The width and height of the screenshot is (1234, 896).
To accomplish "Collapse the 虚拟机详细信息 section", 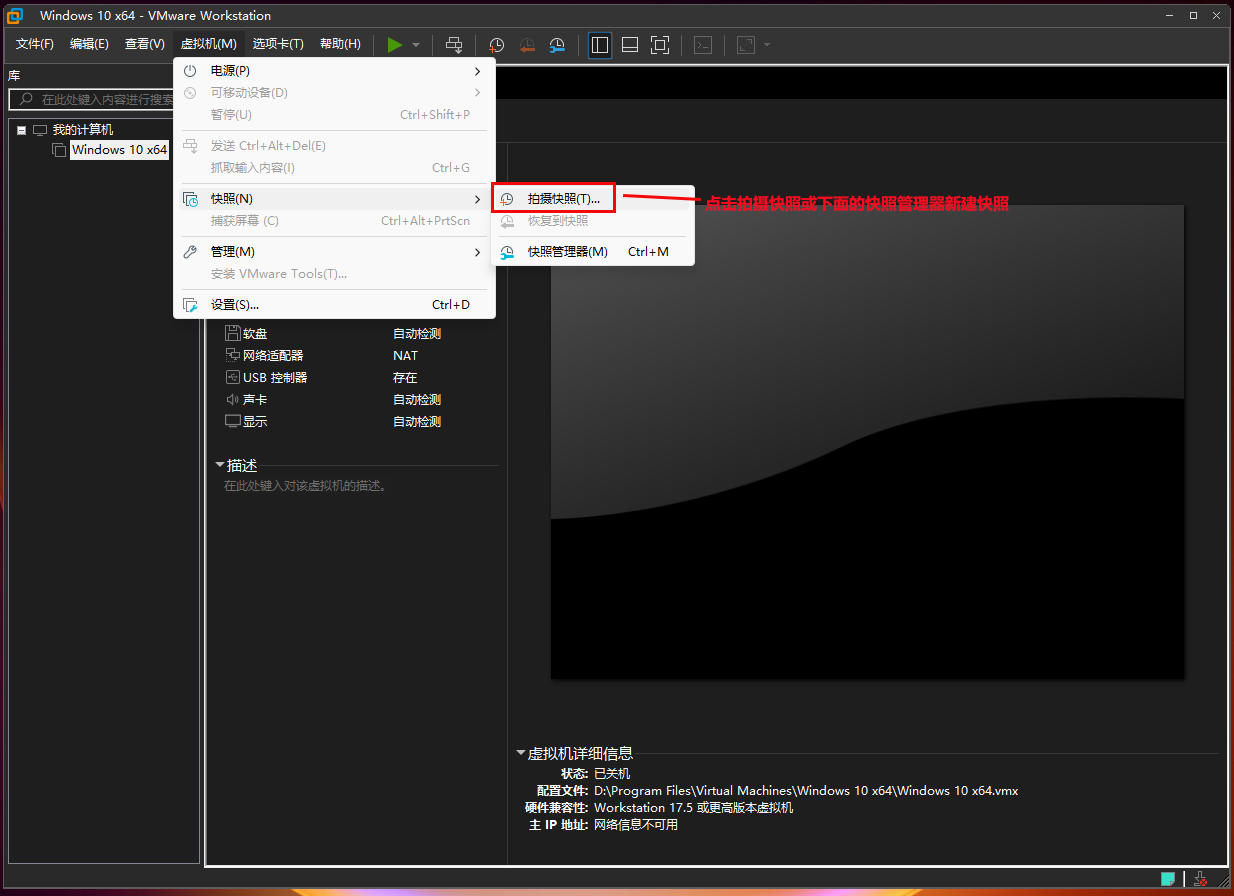I will (520, 753).
